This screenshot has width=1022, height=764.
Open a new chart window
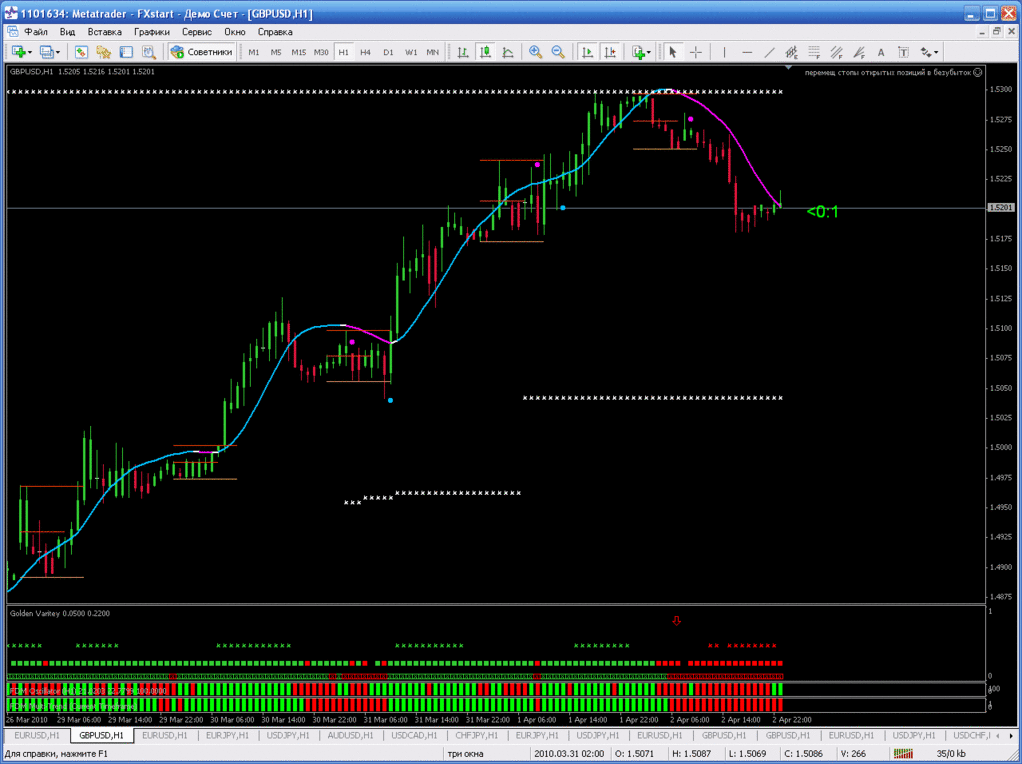[18, 52]
